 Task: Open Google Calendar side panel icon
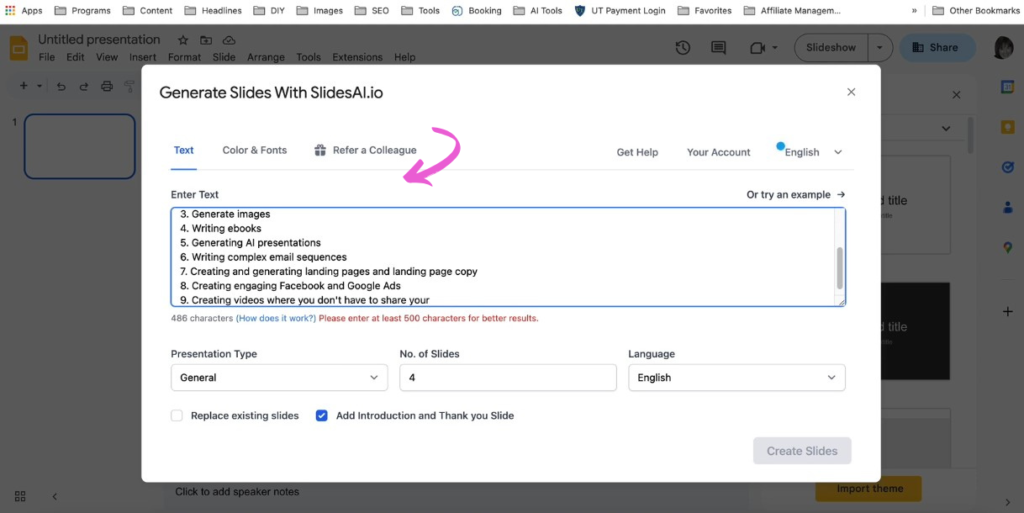(1008, 87)
